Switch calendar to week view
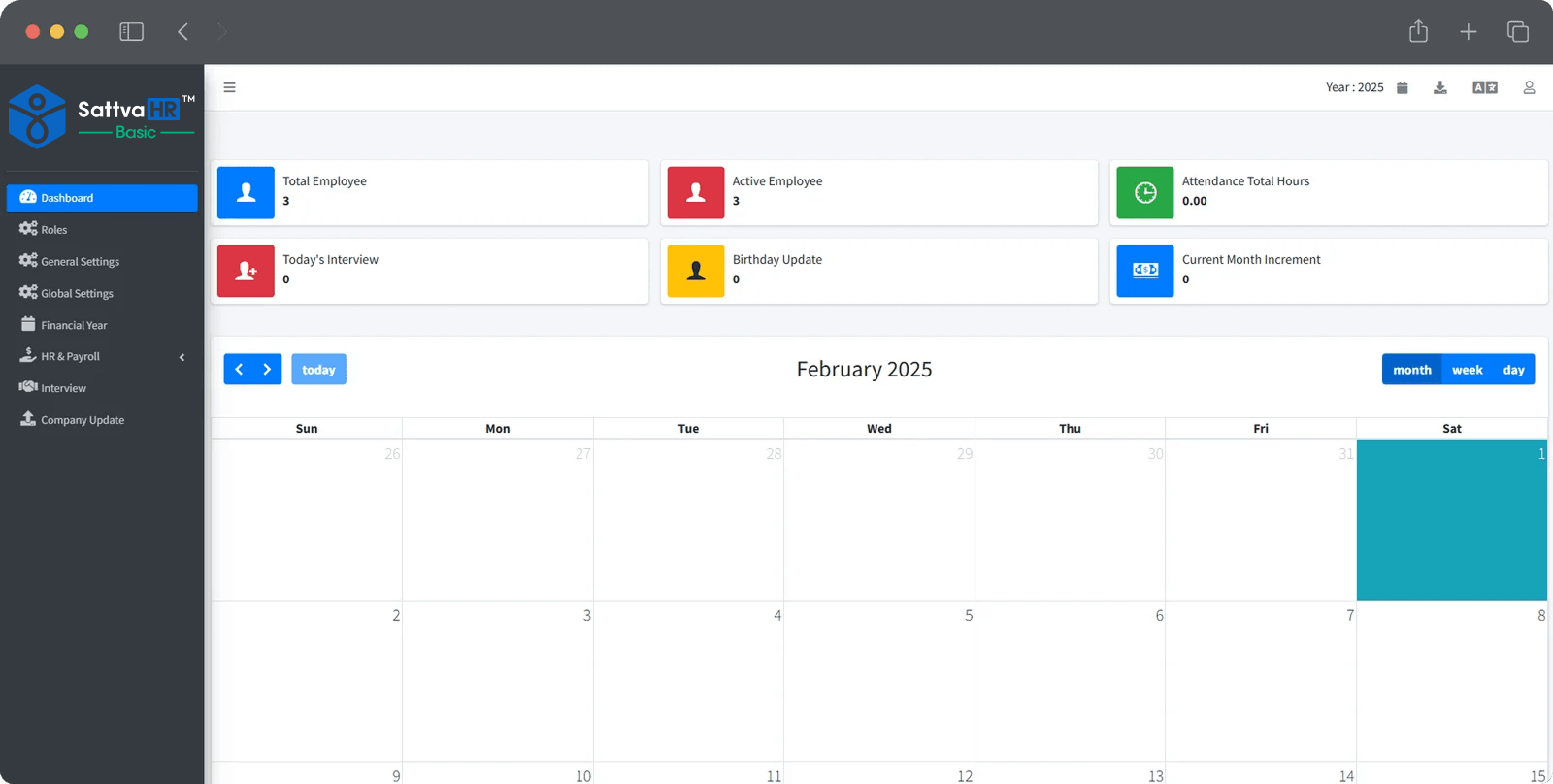The image size is (1553, 784). (1467, 370)
